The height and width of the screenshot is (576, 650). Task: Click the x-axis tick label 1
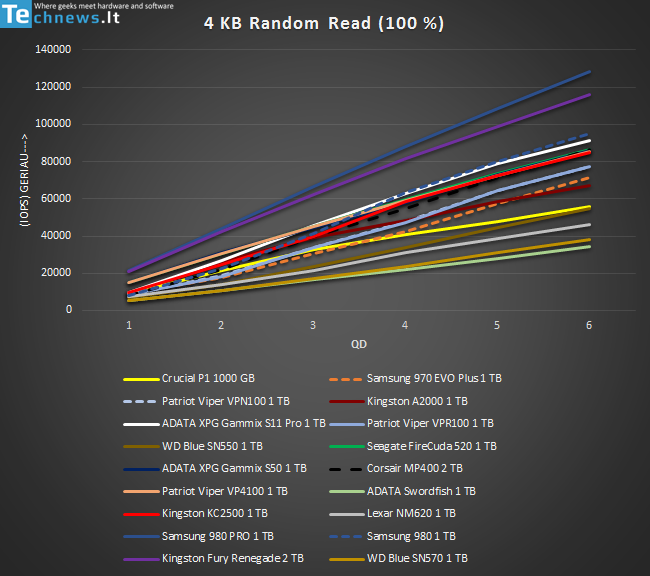coord(129,325)
